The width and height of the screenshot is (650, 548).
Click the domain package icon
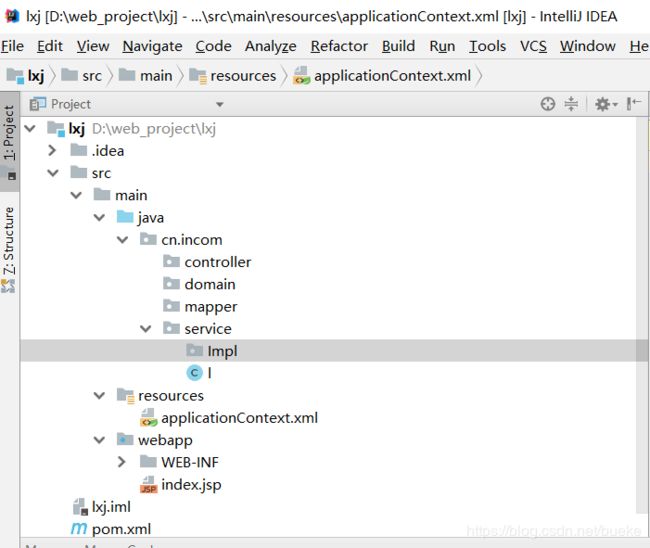click(x=171, y=284)
